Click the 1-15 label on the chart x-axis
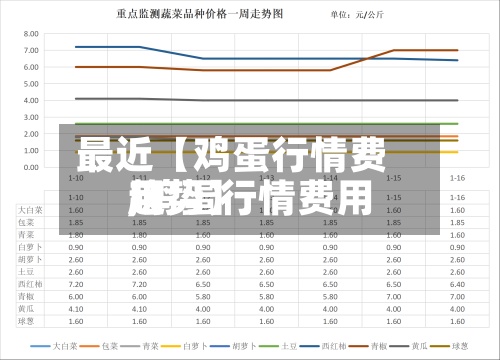This screenshot has height=360, width=500. (394, 178)
